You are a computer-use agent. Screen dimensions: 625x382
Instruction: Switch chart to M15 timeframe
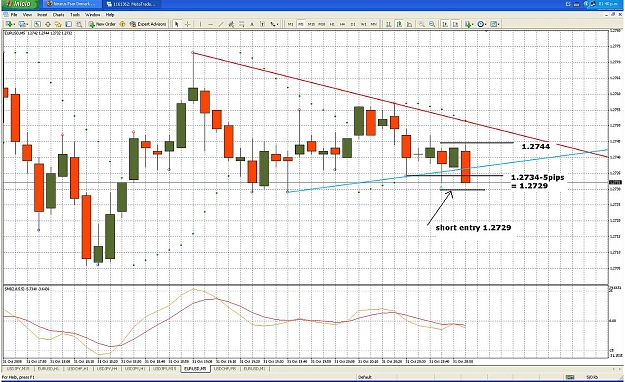click(311, 24)
